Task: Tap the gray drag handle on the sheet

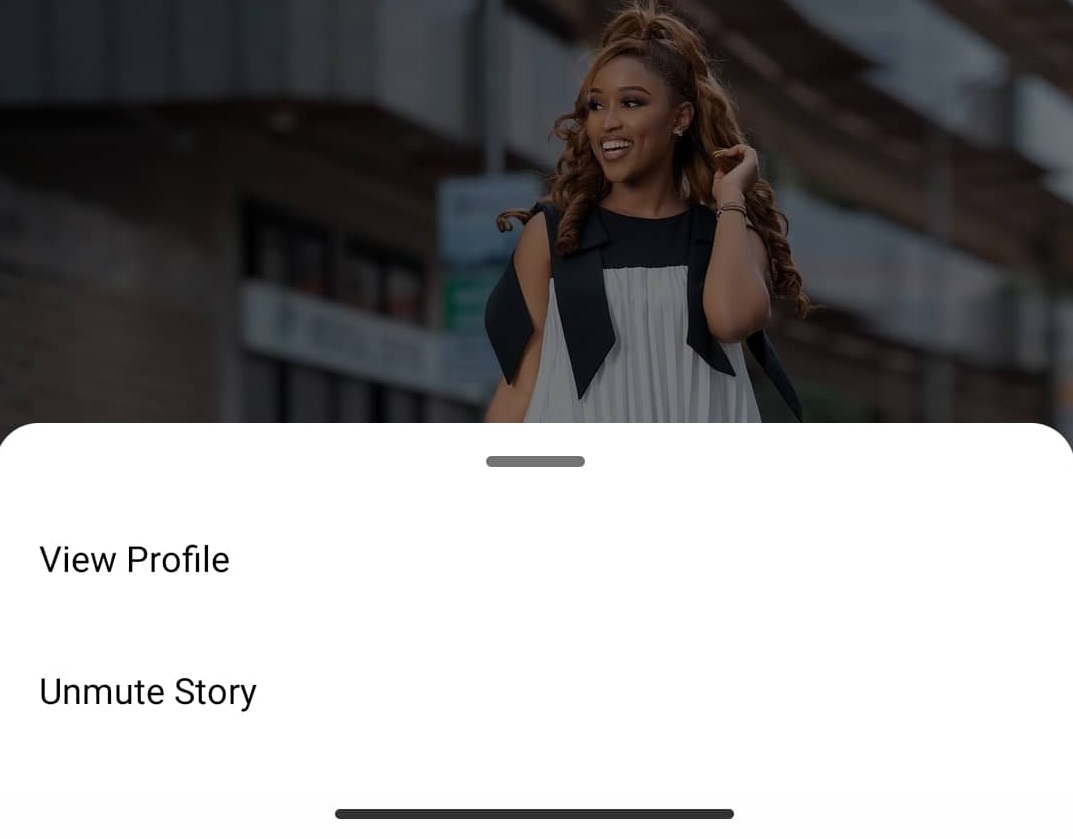Action: [x=535, y=461]
